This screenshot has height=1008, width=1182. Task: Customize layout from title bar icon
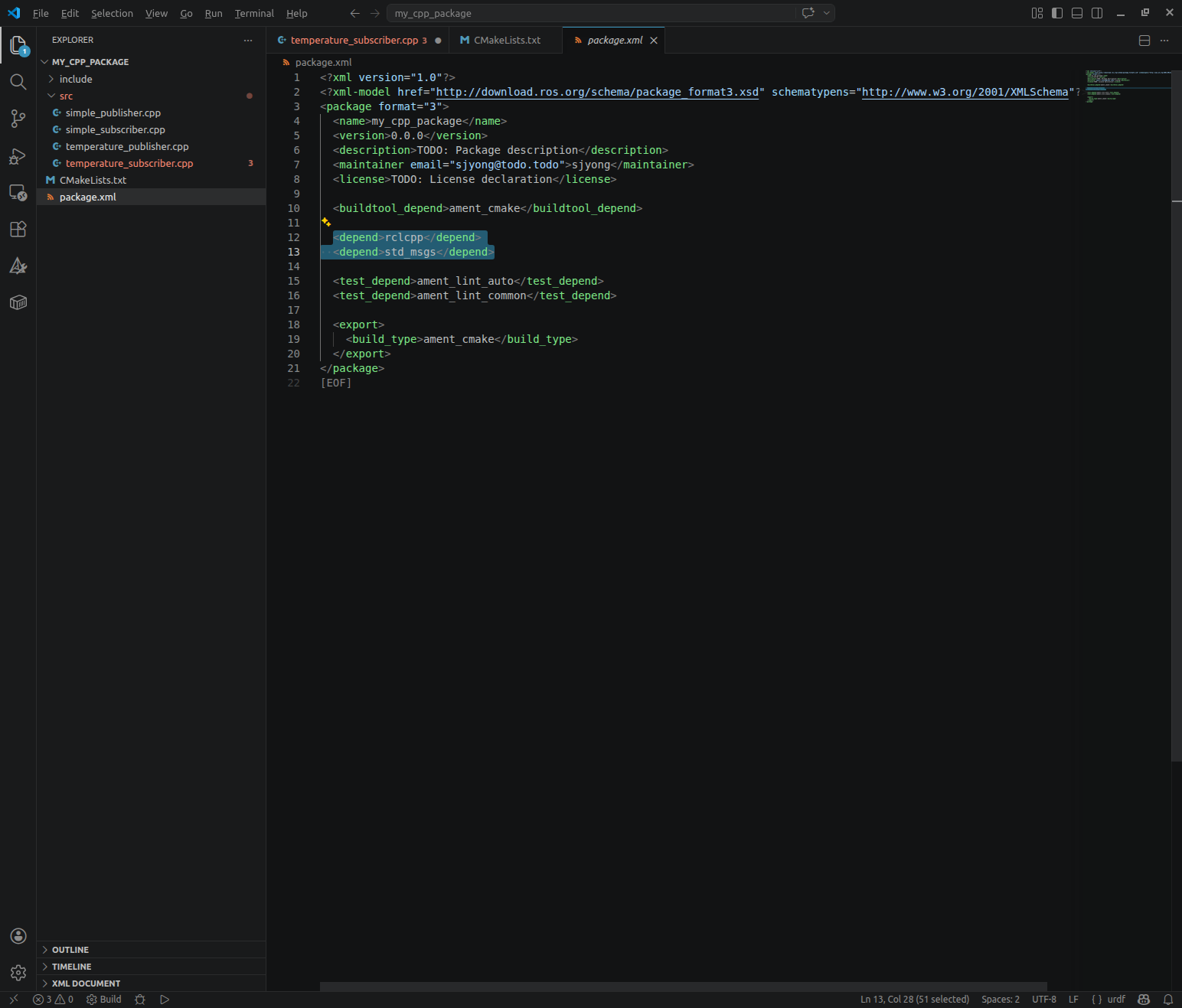1037,13
